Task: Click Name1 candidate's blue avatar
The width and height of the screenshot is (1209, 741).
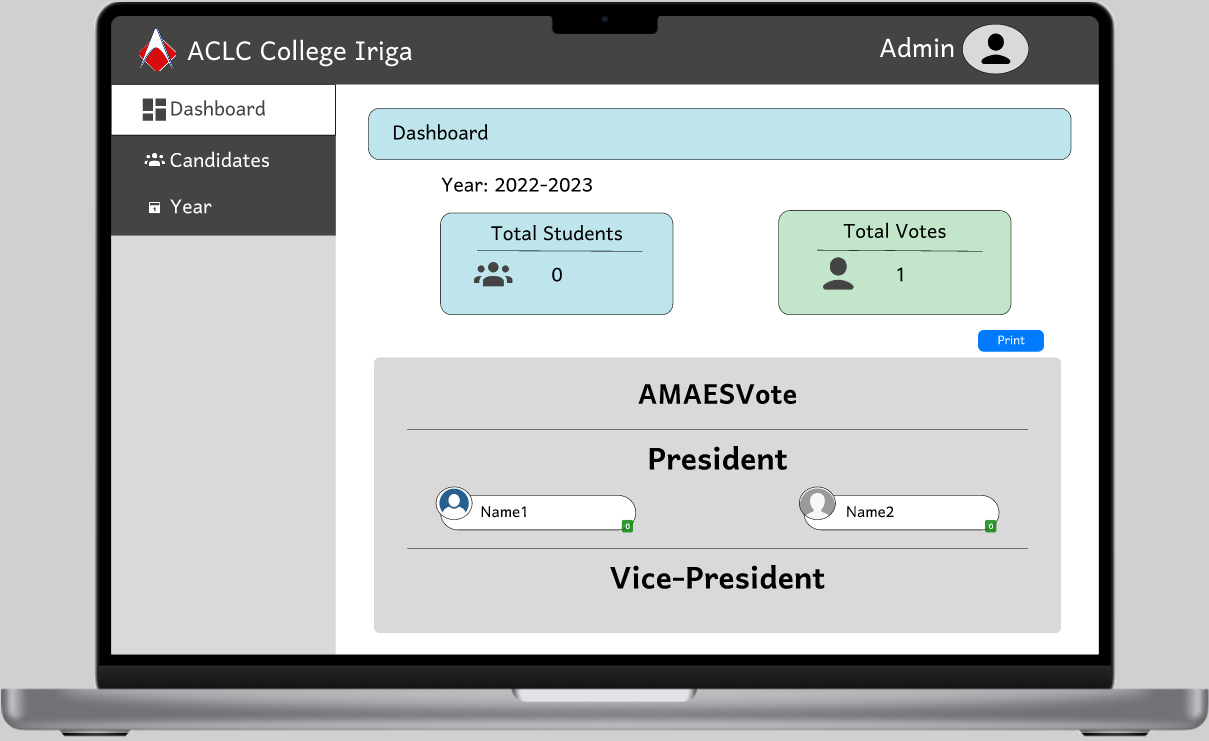Action: click(454, 503)
